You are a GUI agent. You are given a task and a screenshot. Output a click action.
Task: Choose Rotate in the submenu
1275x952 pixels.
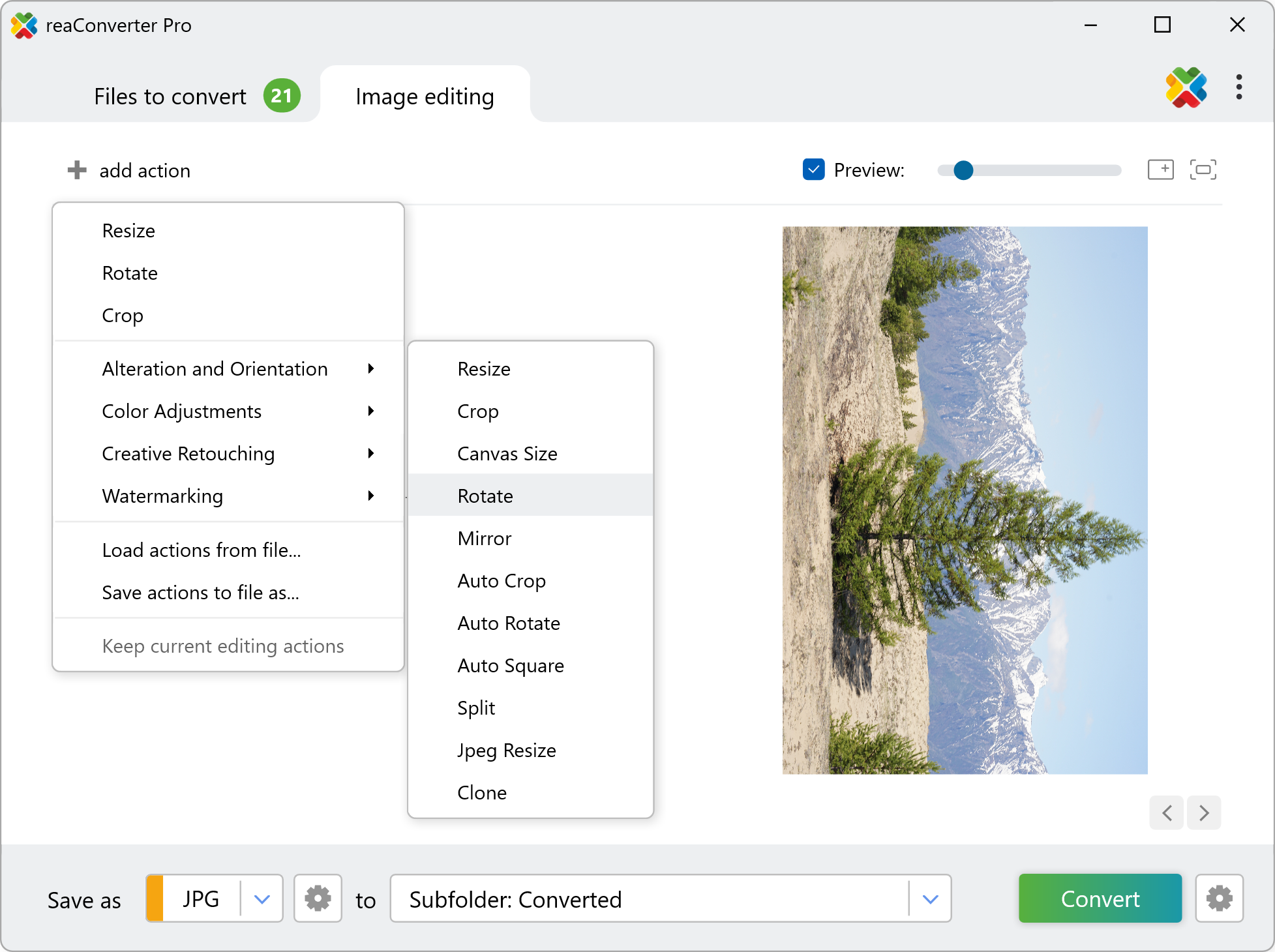(485, 496)
